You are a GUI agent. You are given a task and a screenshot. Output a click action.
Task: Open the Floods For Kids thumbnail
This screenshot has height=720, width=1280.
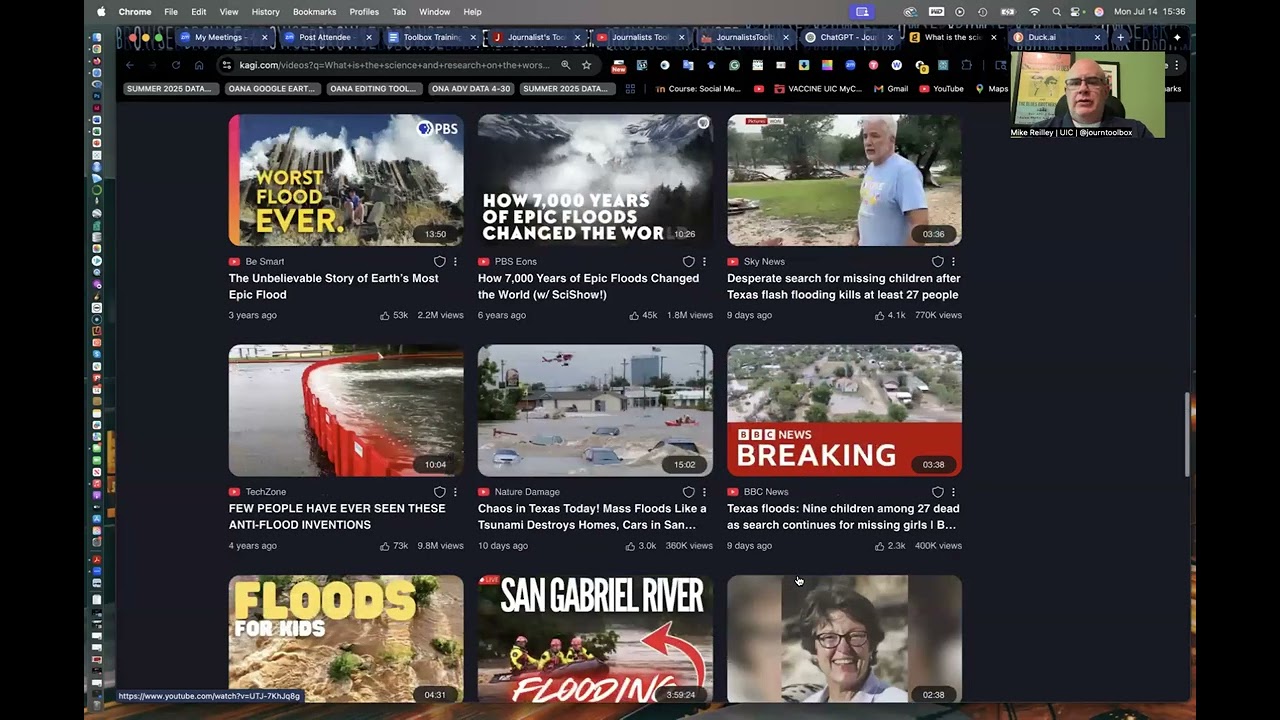coord(346,638)
